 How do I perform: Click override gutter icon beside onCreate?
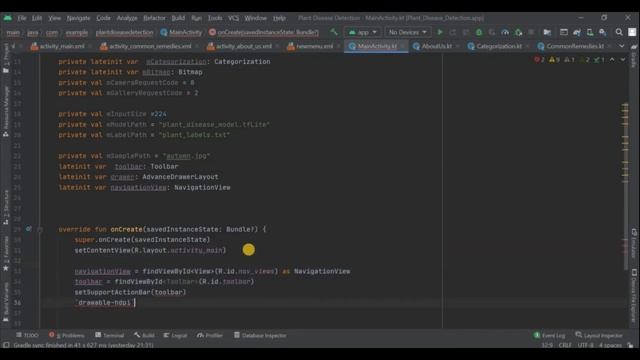click(x=29, y=229)
